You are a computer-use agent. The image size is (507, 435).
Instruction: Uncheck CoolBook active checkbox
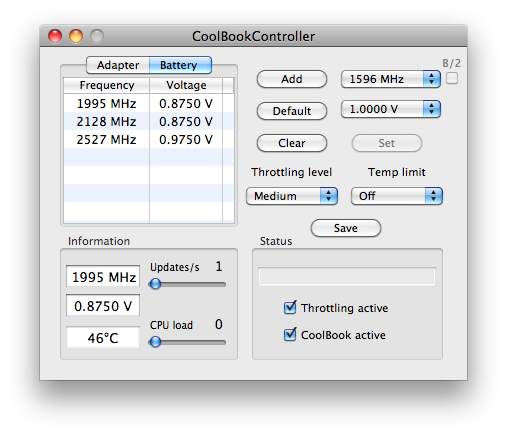coord(290,335)
